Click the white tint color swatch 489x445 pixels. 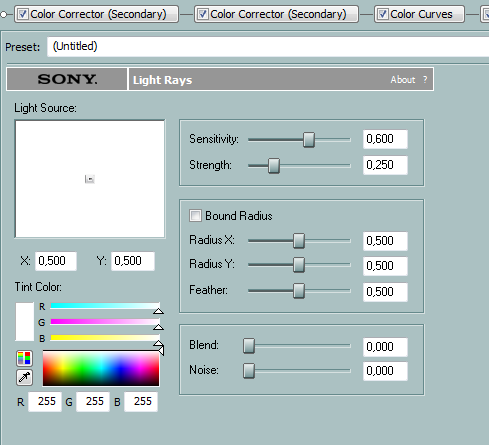pyautogui.click(x=25, y=322)
